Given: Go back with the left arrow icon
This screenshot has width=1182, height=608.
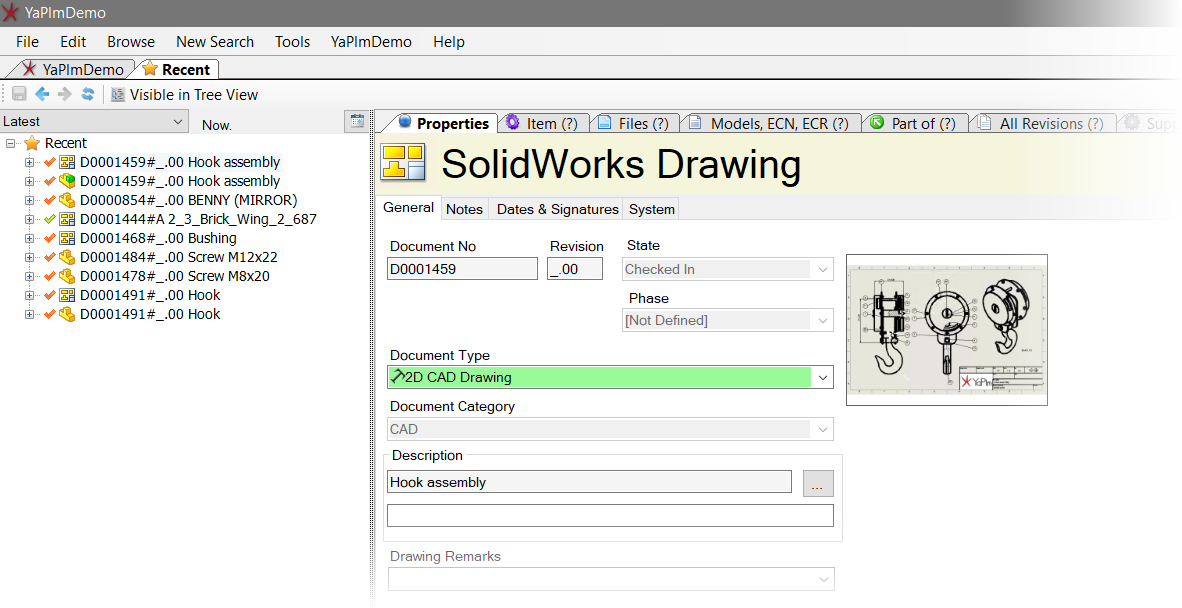Looking at the screenshot, I should [42, 94].
